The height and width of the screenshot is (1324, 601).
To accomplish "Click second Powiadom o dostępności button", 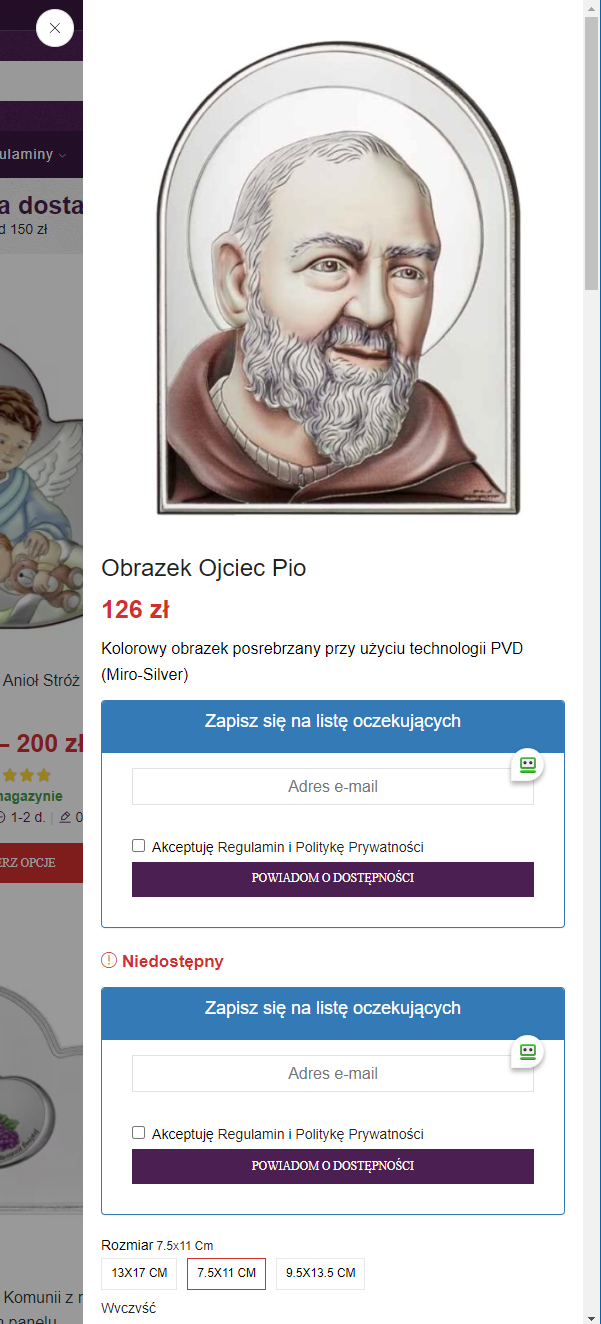I will click(333, 1166).
